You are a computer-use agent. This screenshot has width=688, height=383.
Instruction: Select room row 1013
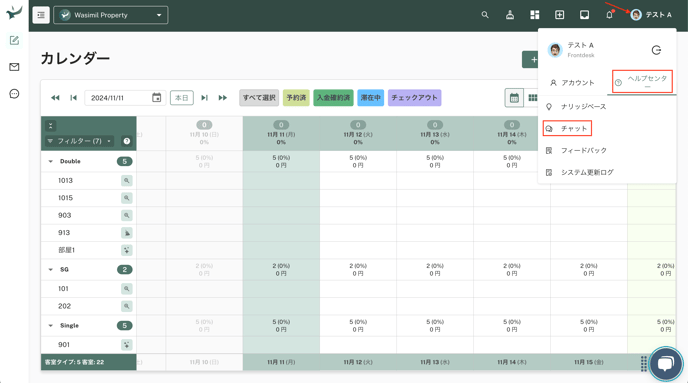(89, 180)
